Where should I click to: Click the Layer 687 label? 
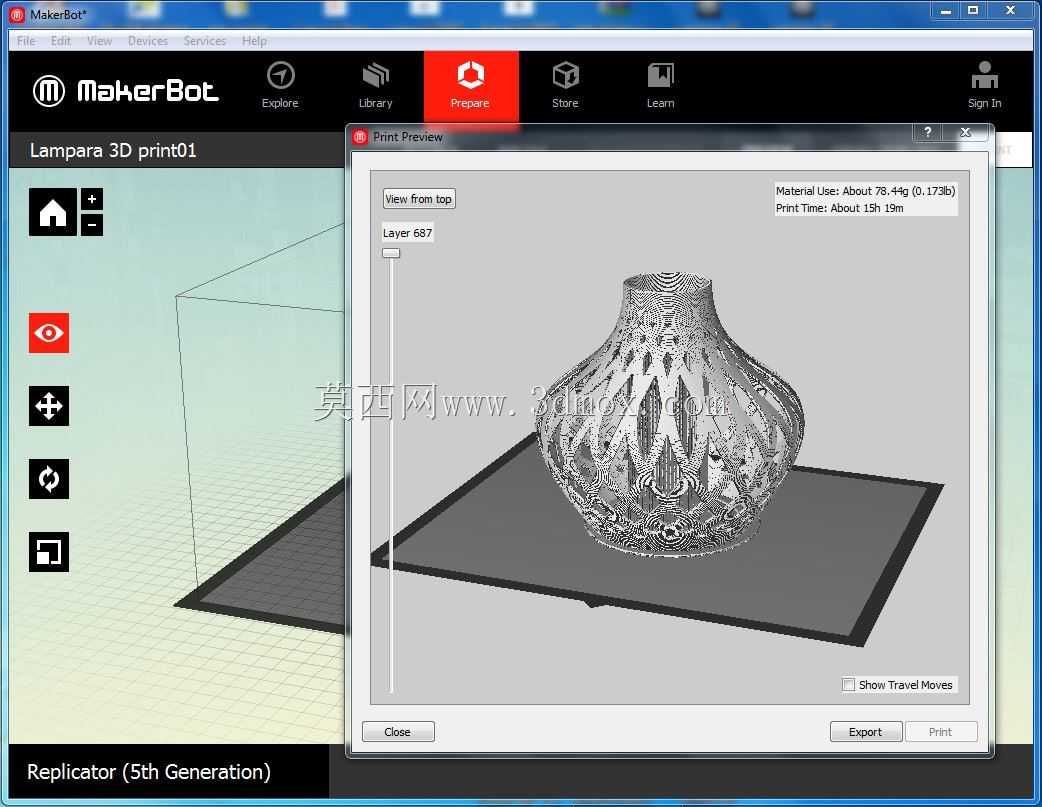[x=407, y=233]
